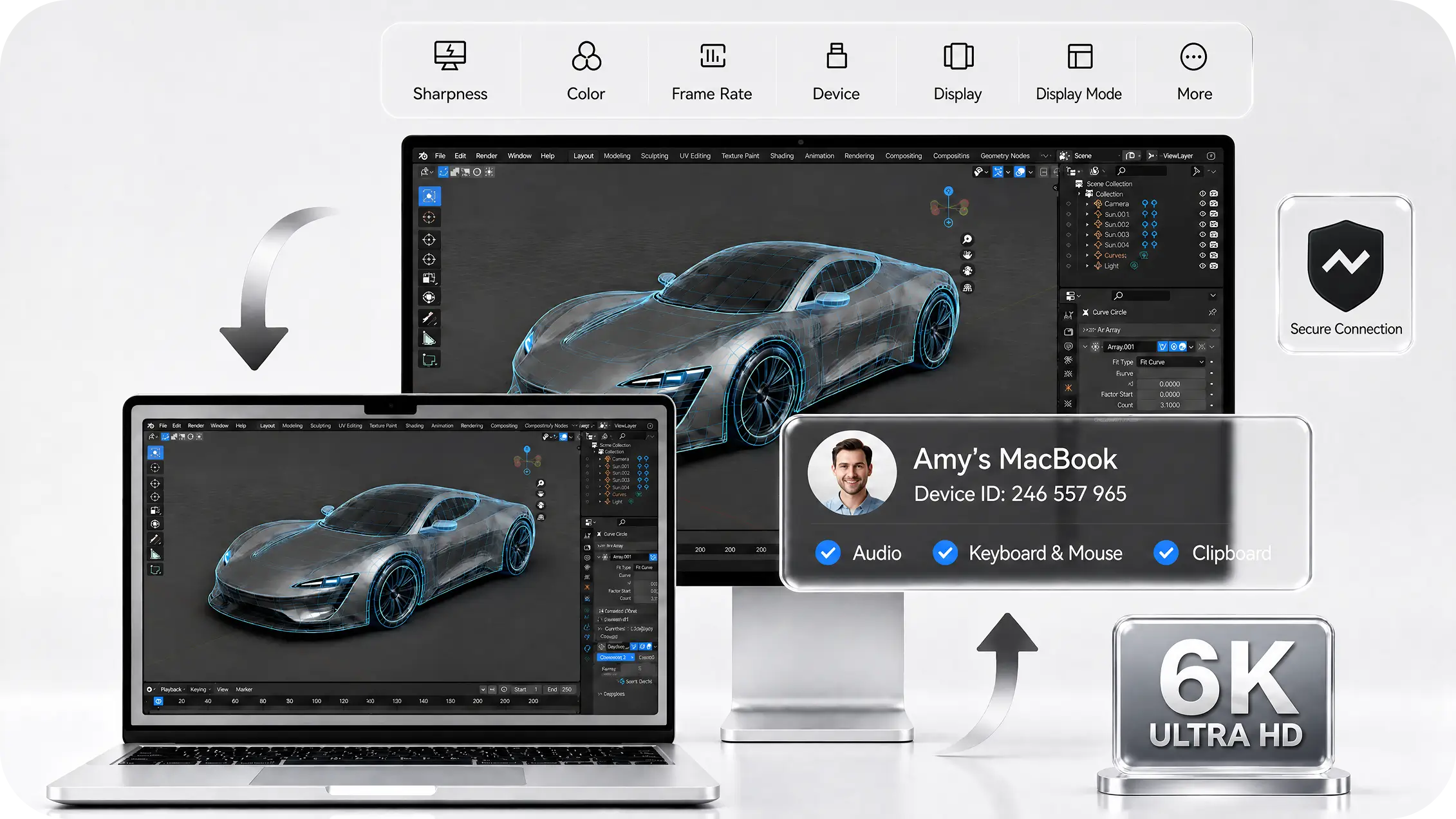Viewport: 1456px width, 819px height.
Task: Select the Measure tool on the monitor's toolbar
Action: (429, 339)
